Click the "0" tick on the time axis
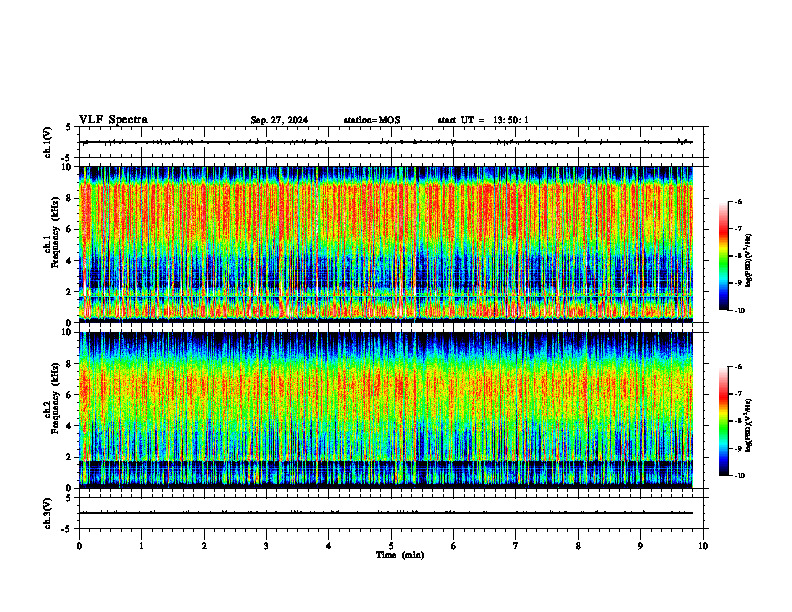Image resolution: width=792 pixels, height=612 pixels. [x=79, y=546]
